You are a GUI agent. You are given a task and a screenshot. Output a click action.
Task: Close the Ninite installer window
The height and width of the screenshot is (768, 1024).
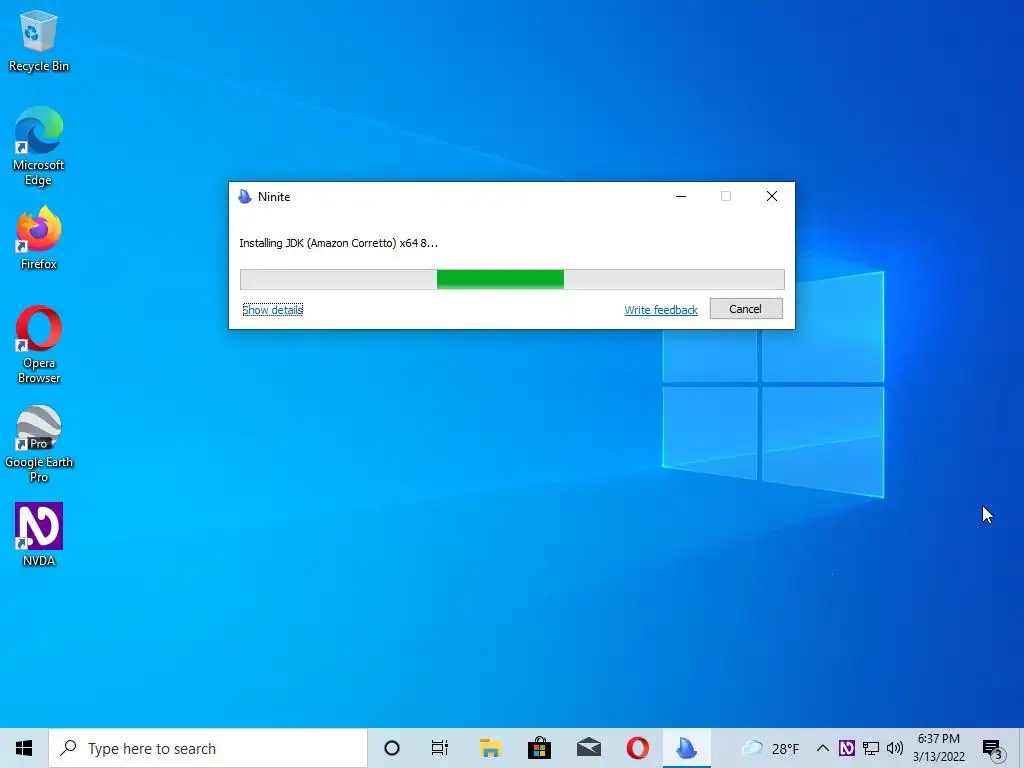771,197
